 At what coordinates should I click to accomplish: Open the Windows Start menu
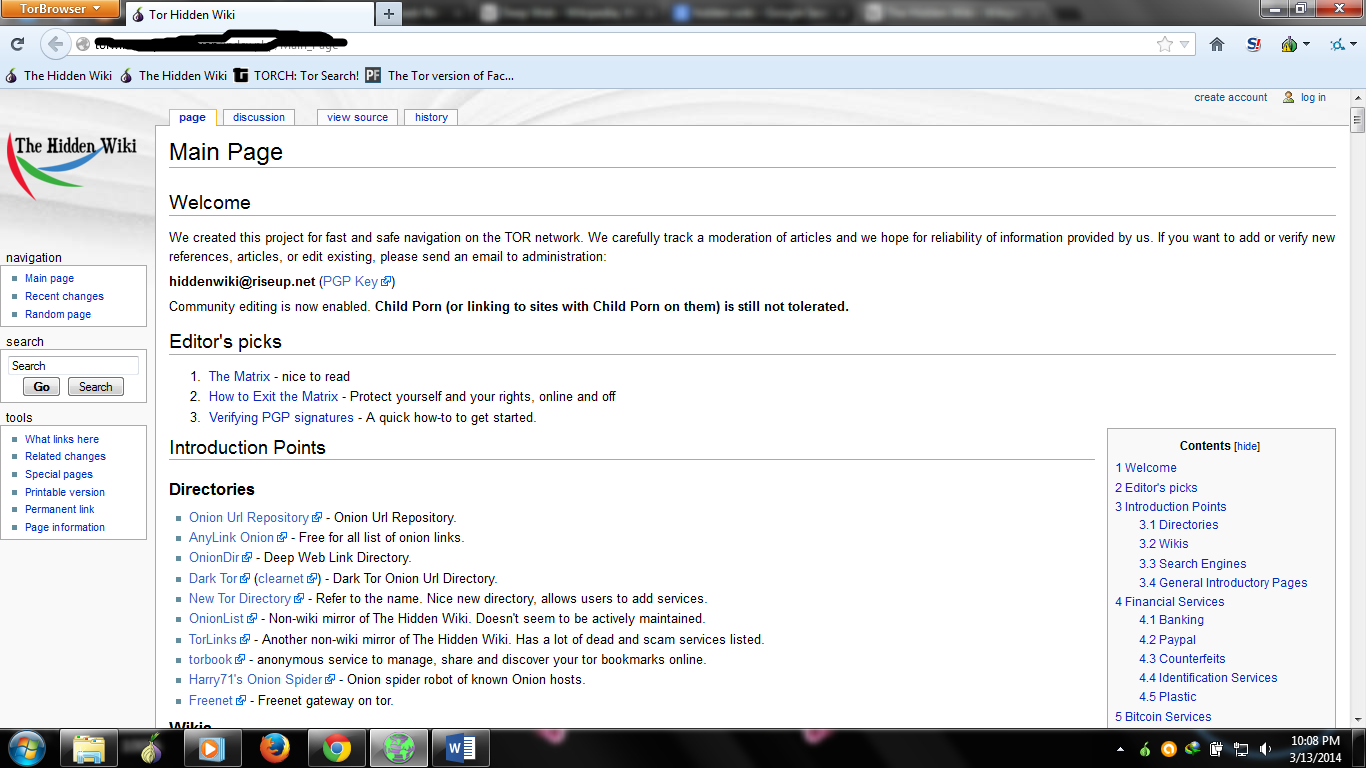[25, 748]
